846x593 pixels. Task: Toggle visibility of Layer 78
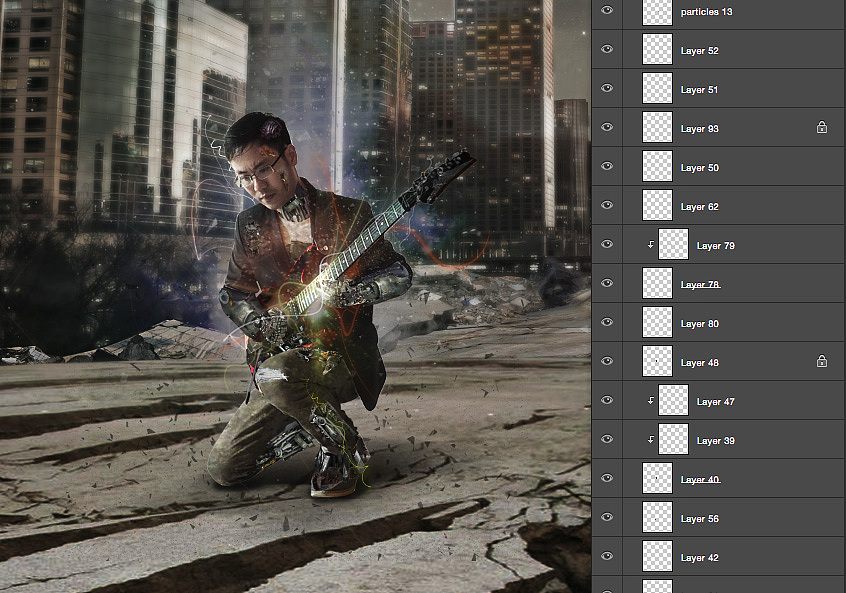(x=607, y=283)
